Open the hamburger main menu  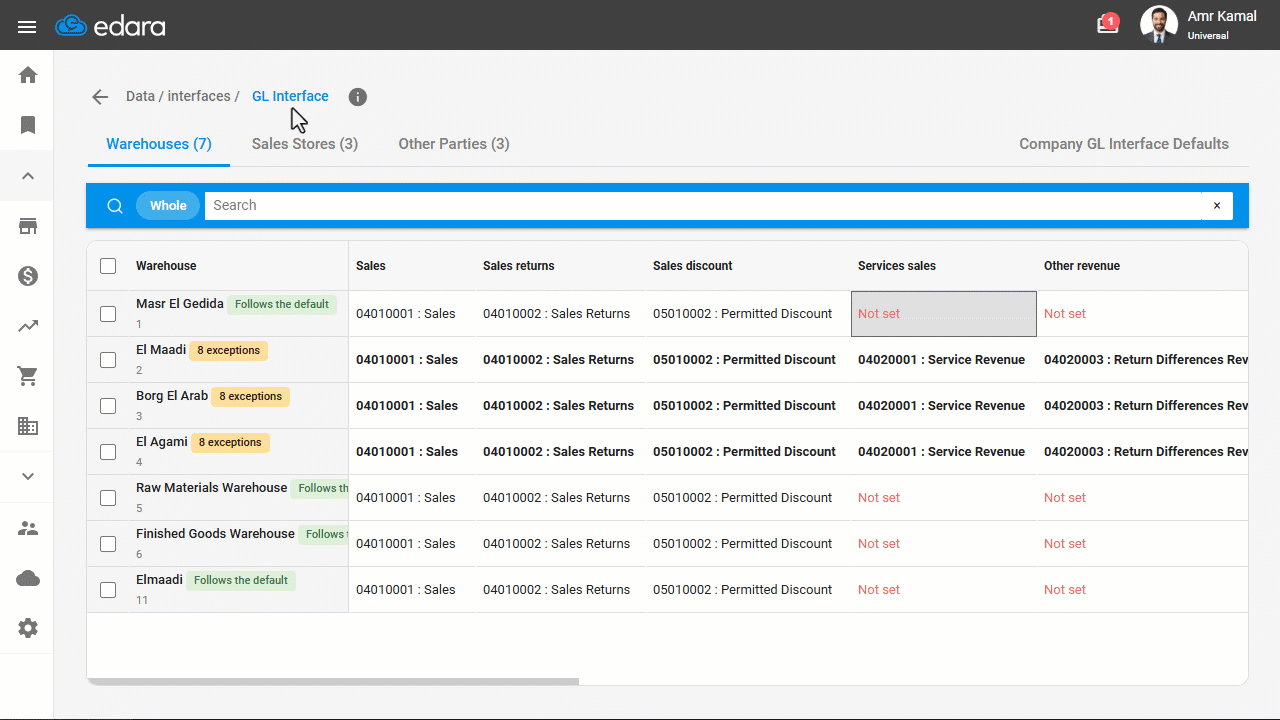(27, 26)
